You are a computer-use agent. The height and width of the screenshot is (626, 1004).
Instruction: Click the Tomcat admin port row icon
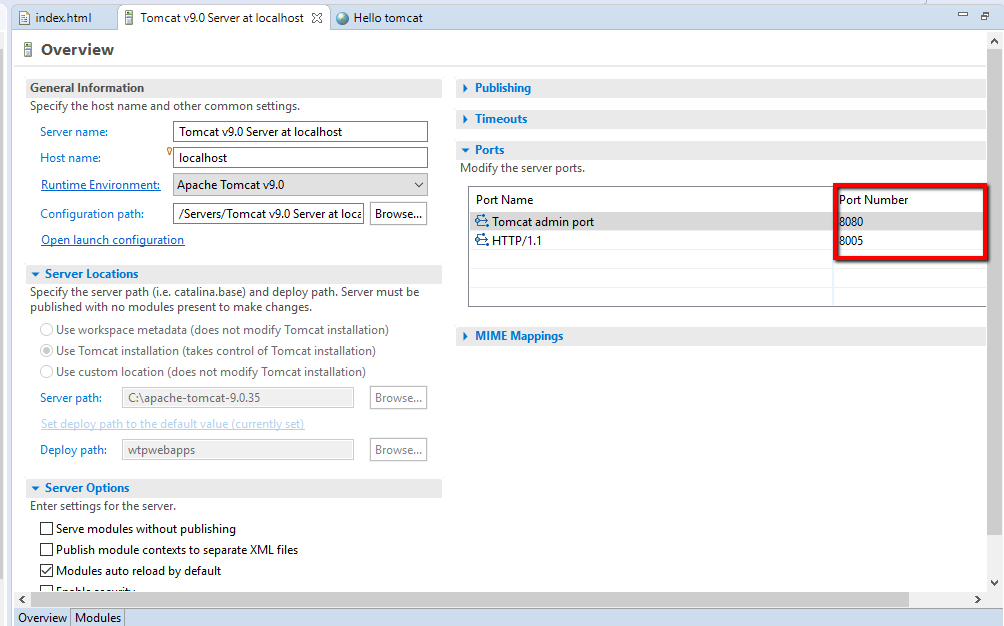482,221
